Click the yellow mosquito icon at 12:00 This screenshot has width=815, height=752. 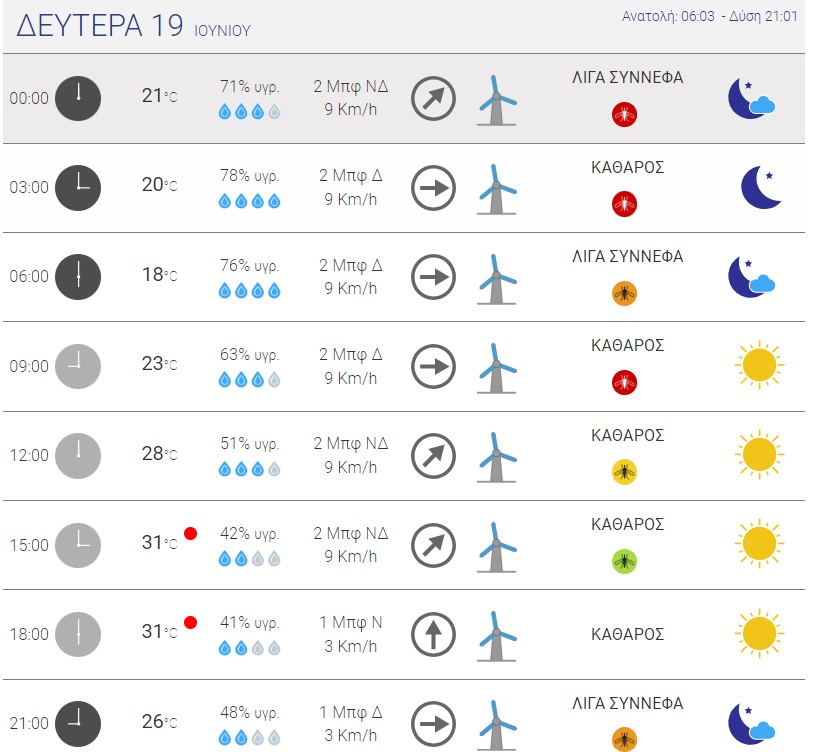tap(624, 472)
